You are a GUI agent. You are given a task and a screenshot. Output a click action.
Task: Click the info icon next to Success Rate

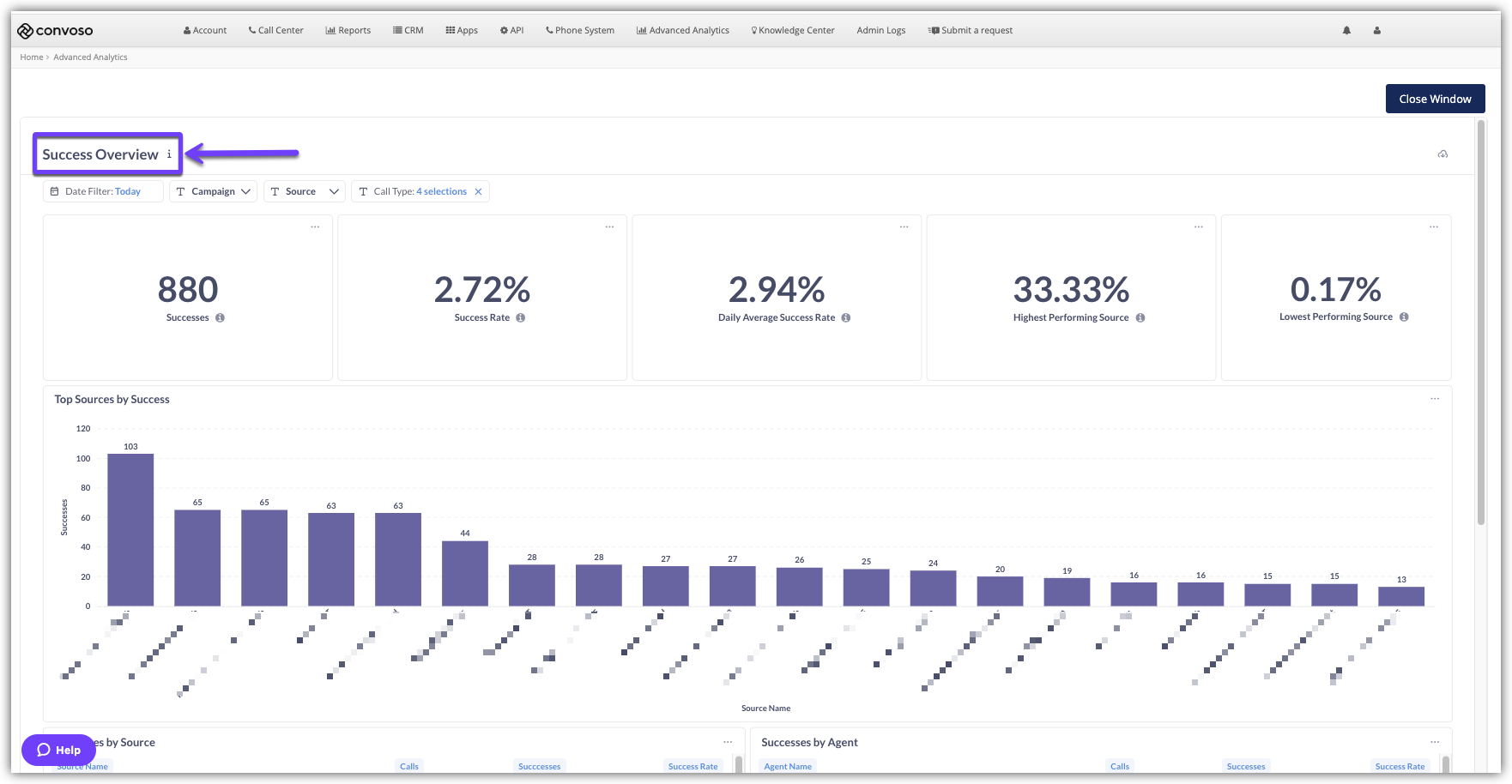pos(521,318)
